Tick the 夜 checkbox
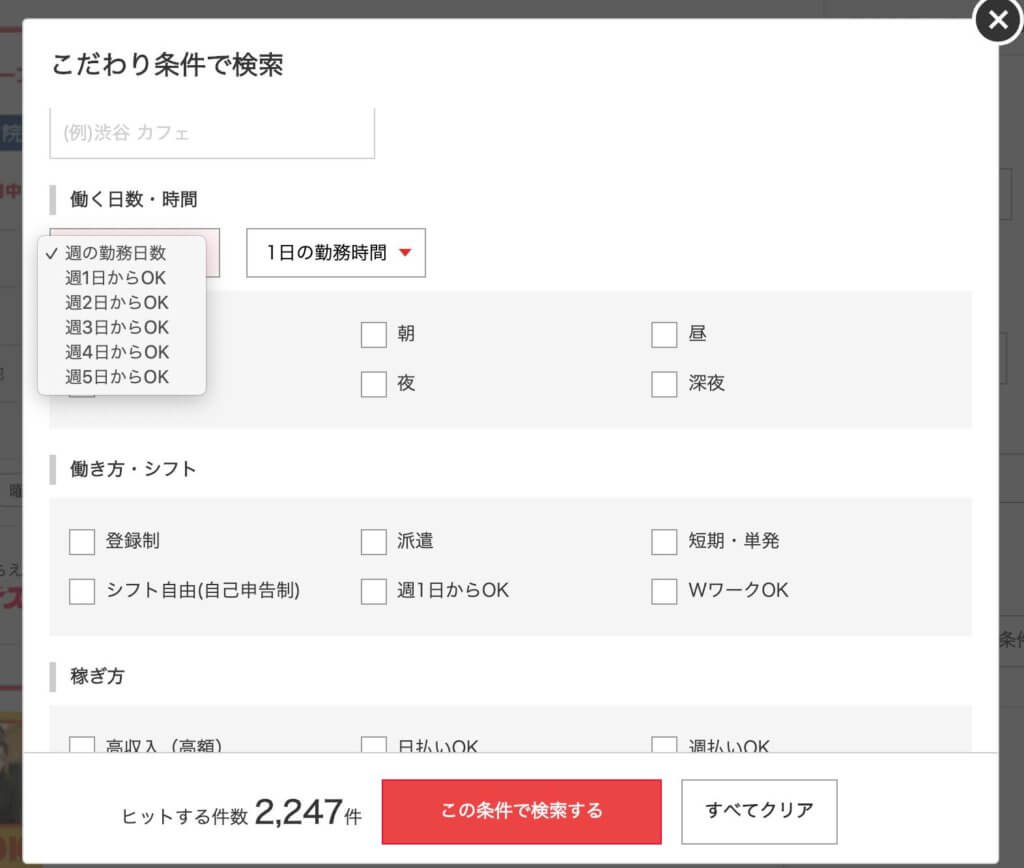This screenshot has width=1024, height=868. 374,384
